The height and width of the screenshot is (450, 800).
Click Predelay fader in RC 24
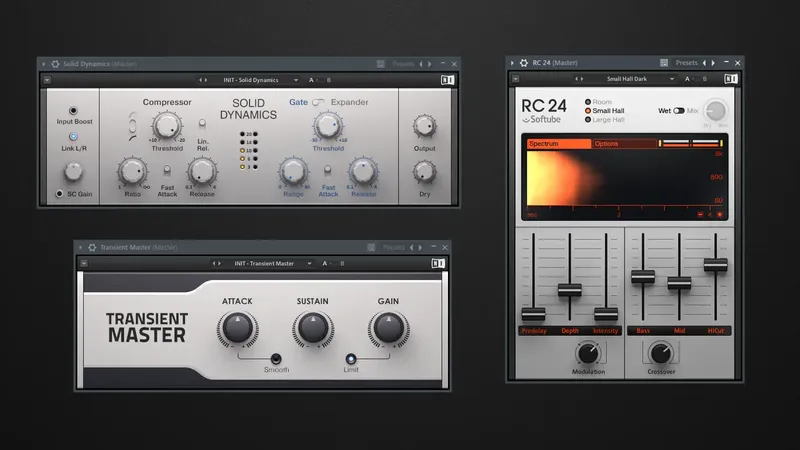(x=534, y=314)
